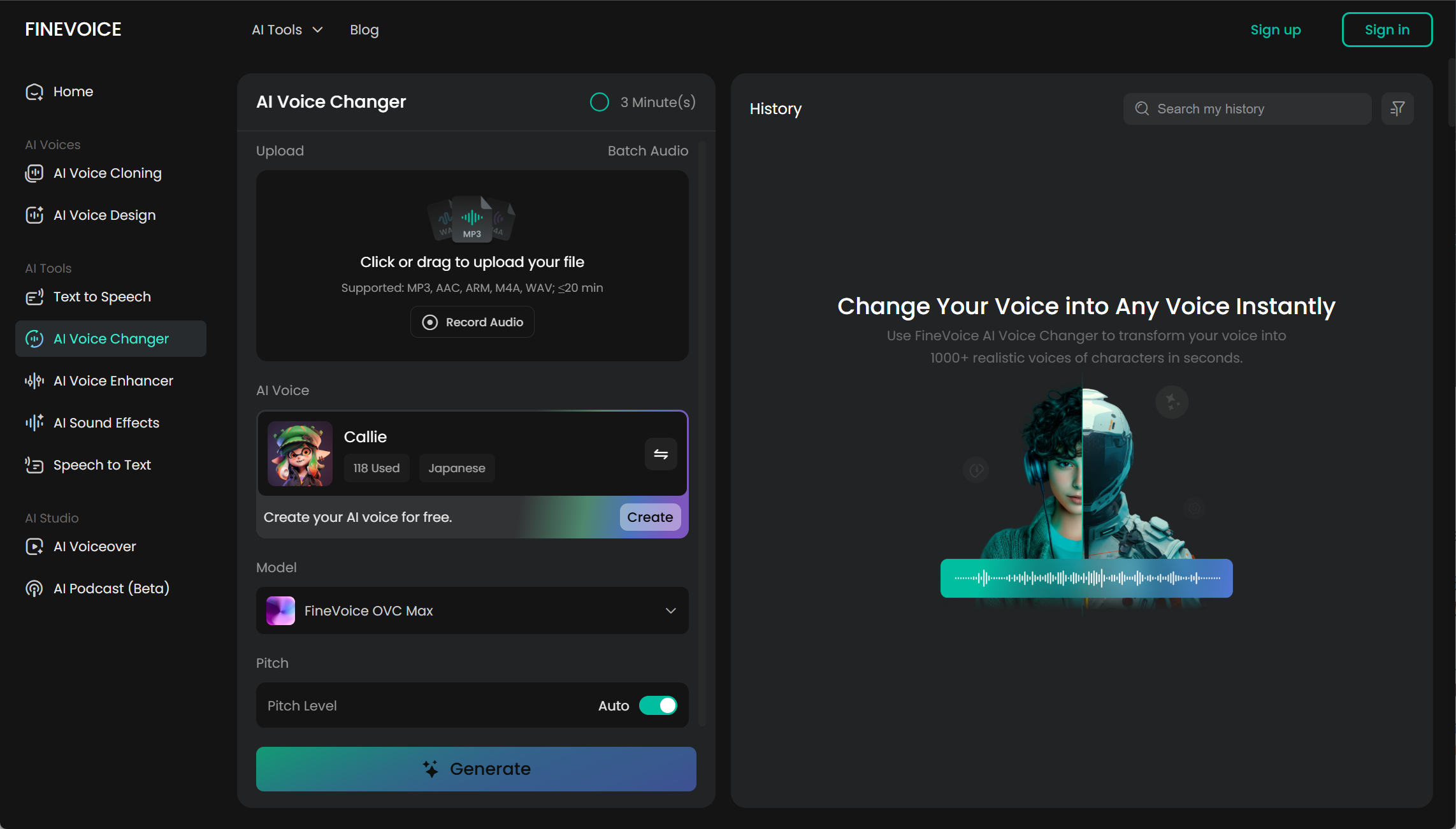Go to AI Sound Effects tool
Screen dimensions: 1456x829
point(106,423)
